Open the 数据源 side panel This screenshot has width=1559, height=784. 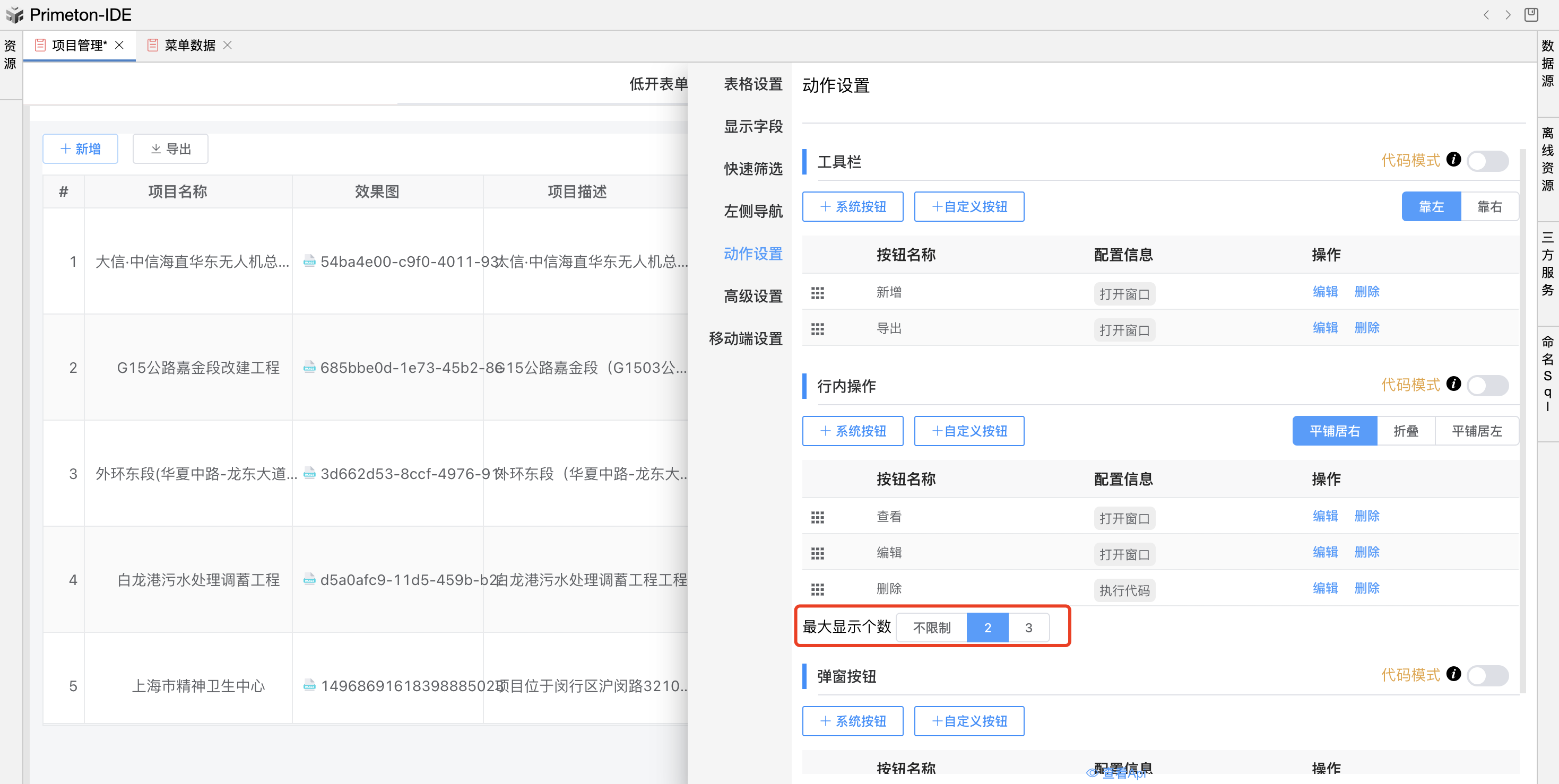(1547, 64)
